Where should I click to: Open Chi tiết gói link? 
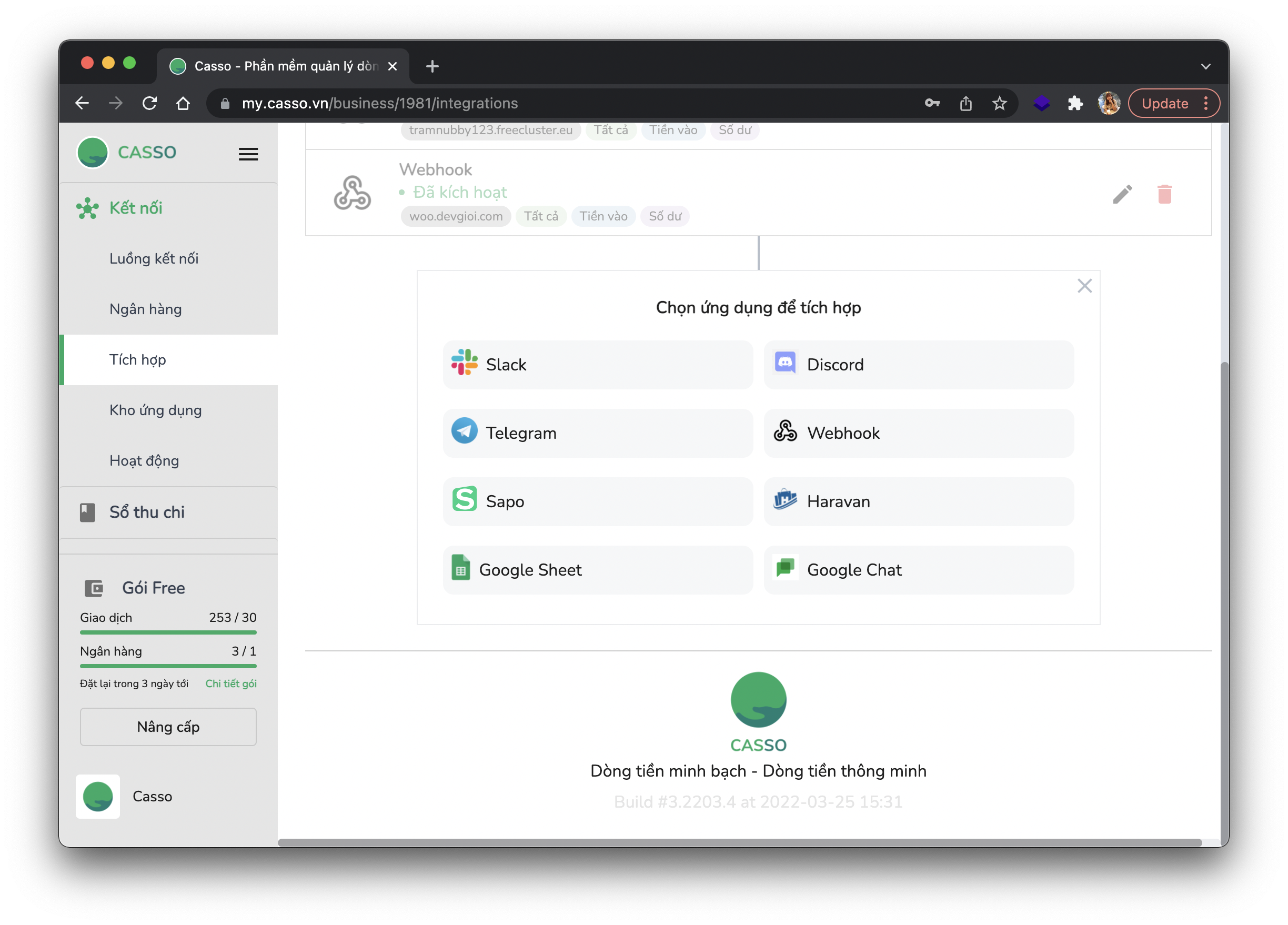pyautogui.click(x=230, y=683)
